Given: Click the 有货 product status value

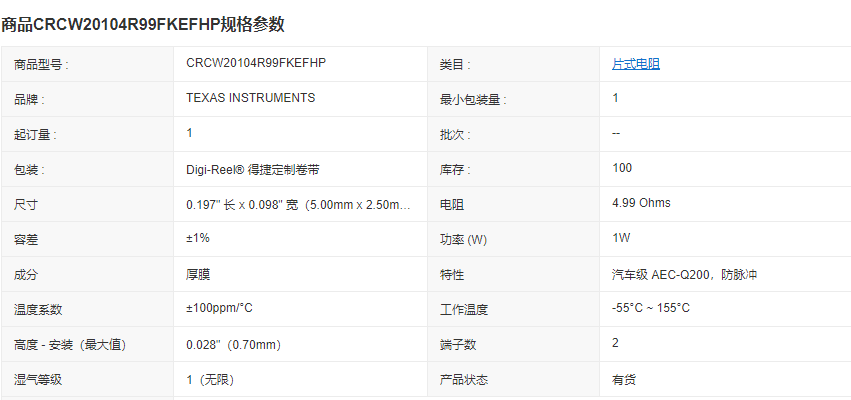Looking at the screenshot, I should point(623,379).
